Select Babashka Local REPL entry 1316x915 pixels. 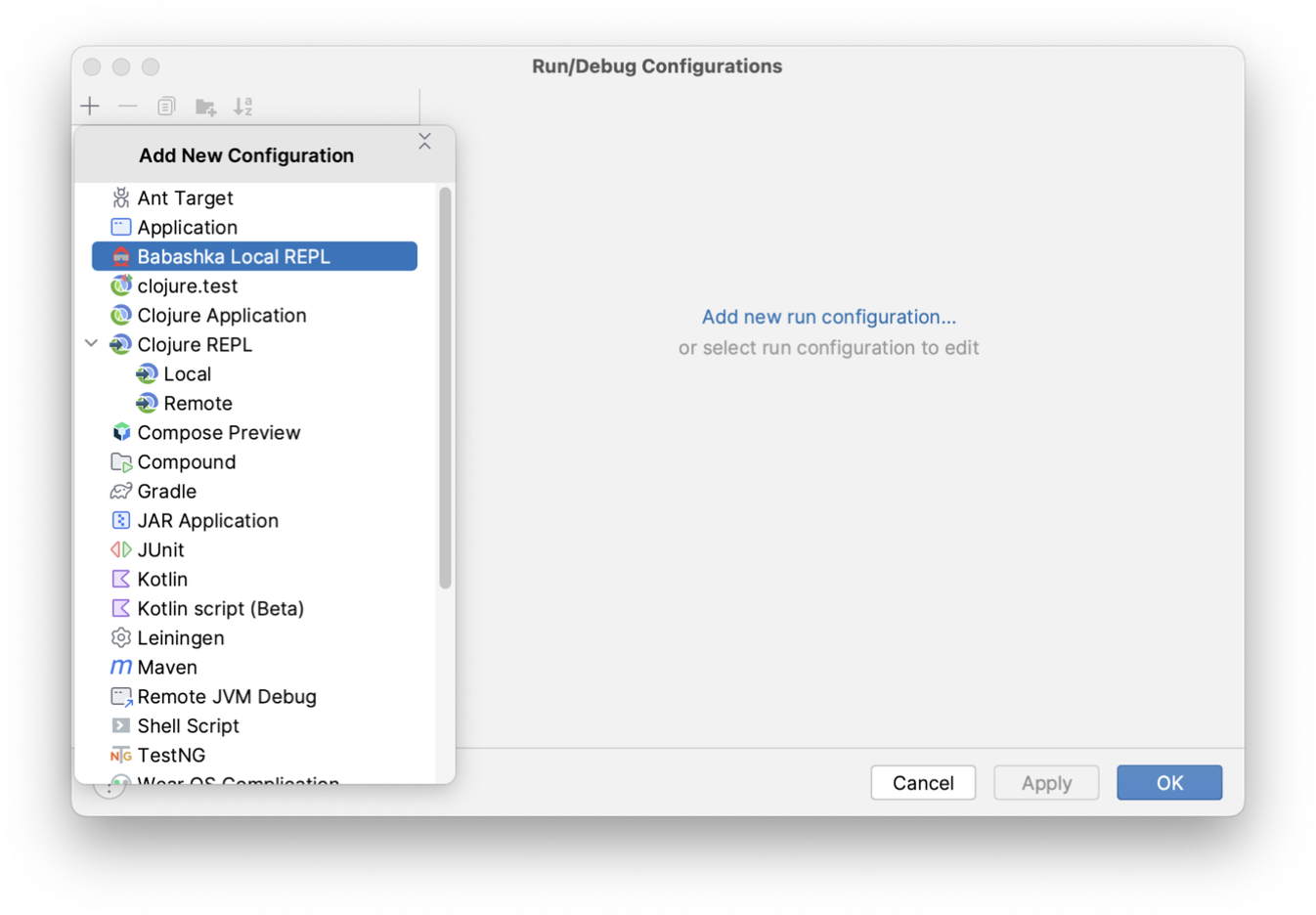point(254,256)
